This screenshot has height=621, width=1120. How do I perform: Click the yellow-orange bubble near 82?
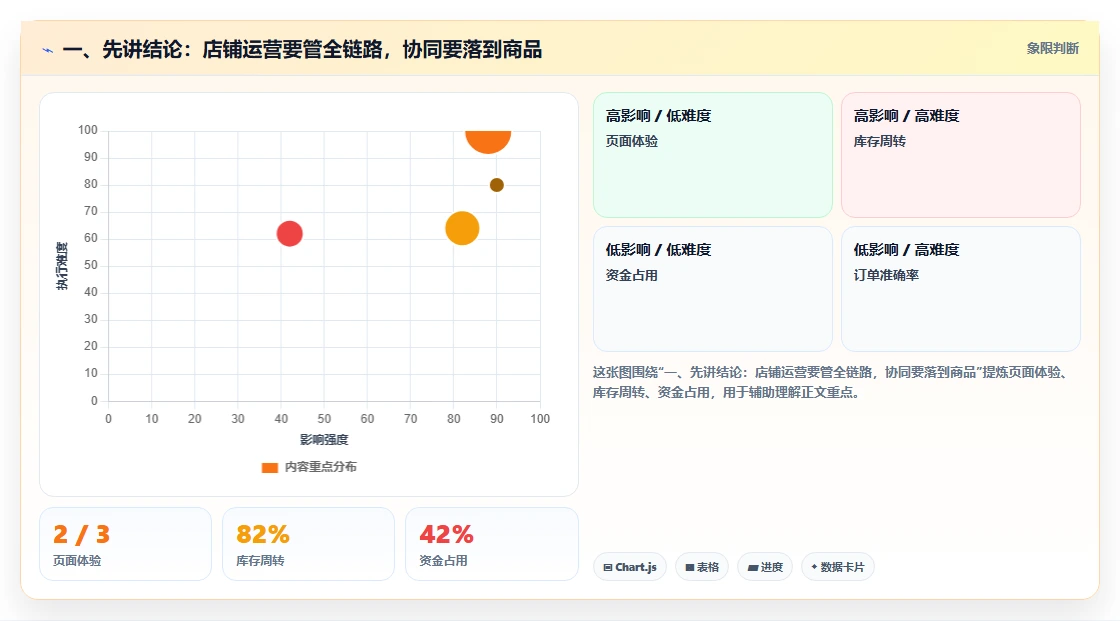pos(462,229)
